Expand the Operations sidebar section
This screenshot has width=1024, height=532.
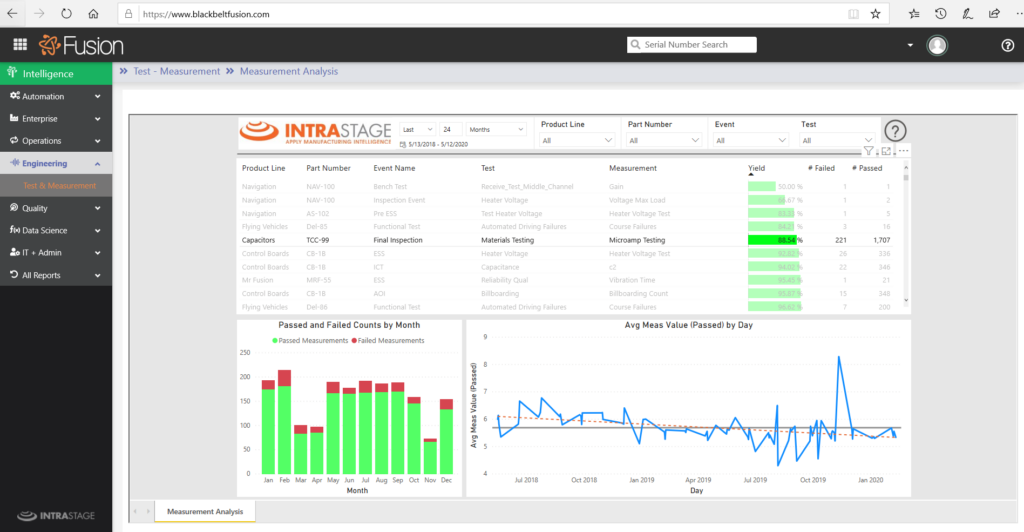(x=56, y=140)
